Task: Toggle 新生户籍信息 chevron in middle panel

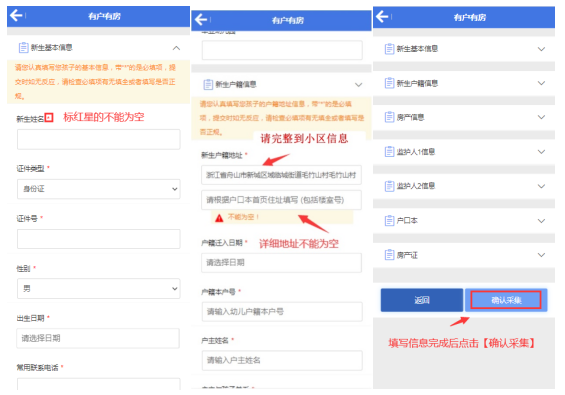Action: pos(359,85)
